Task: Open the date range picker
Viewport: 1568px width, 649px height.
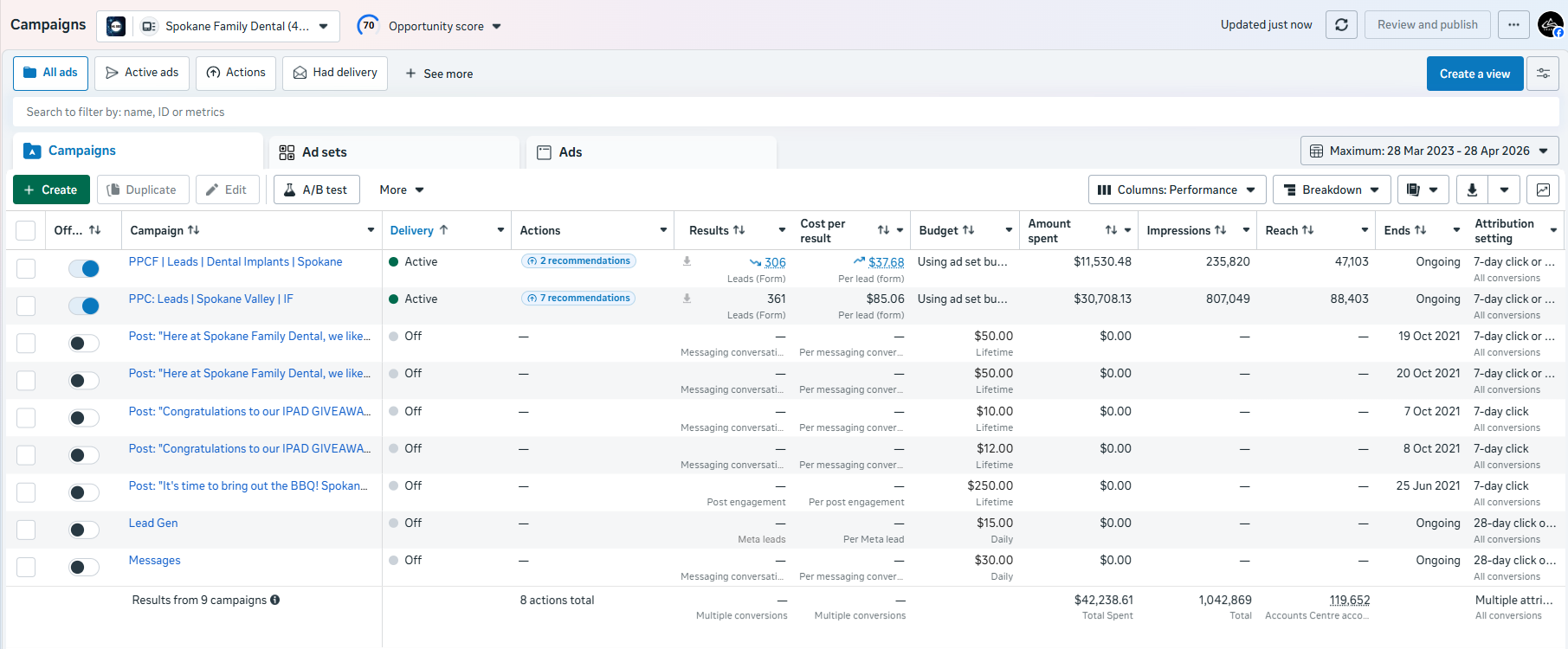Action: tap(1429, 151)
